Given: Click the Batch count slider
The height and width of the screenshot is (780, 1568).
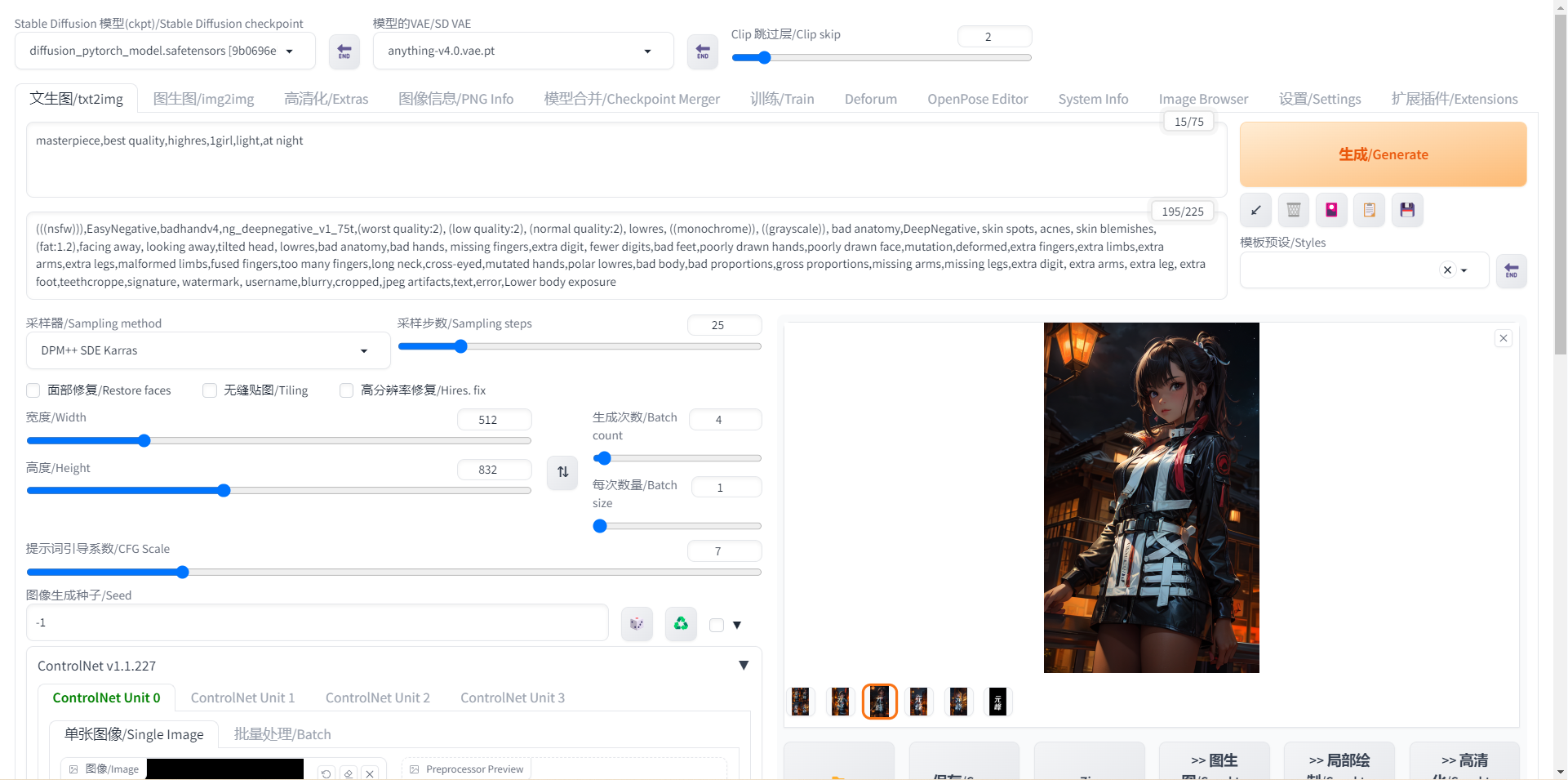Looking at the screenshot, I should [x=677, y=458].
